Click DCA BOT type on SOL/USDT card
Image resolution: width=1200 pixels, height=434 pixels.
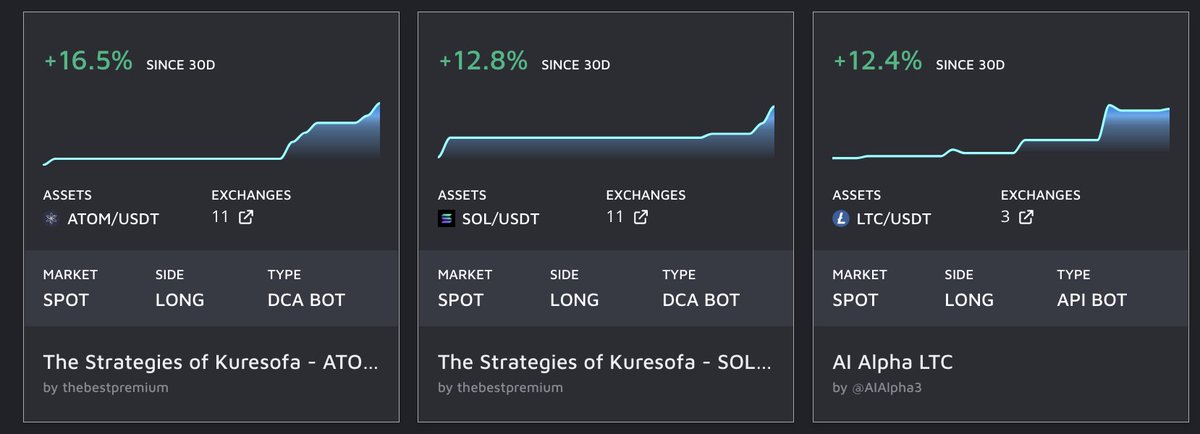(702, 299)
